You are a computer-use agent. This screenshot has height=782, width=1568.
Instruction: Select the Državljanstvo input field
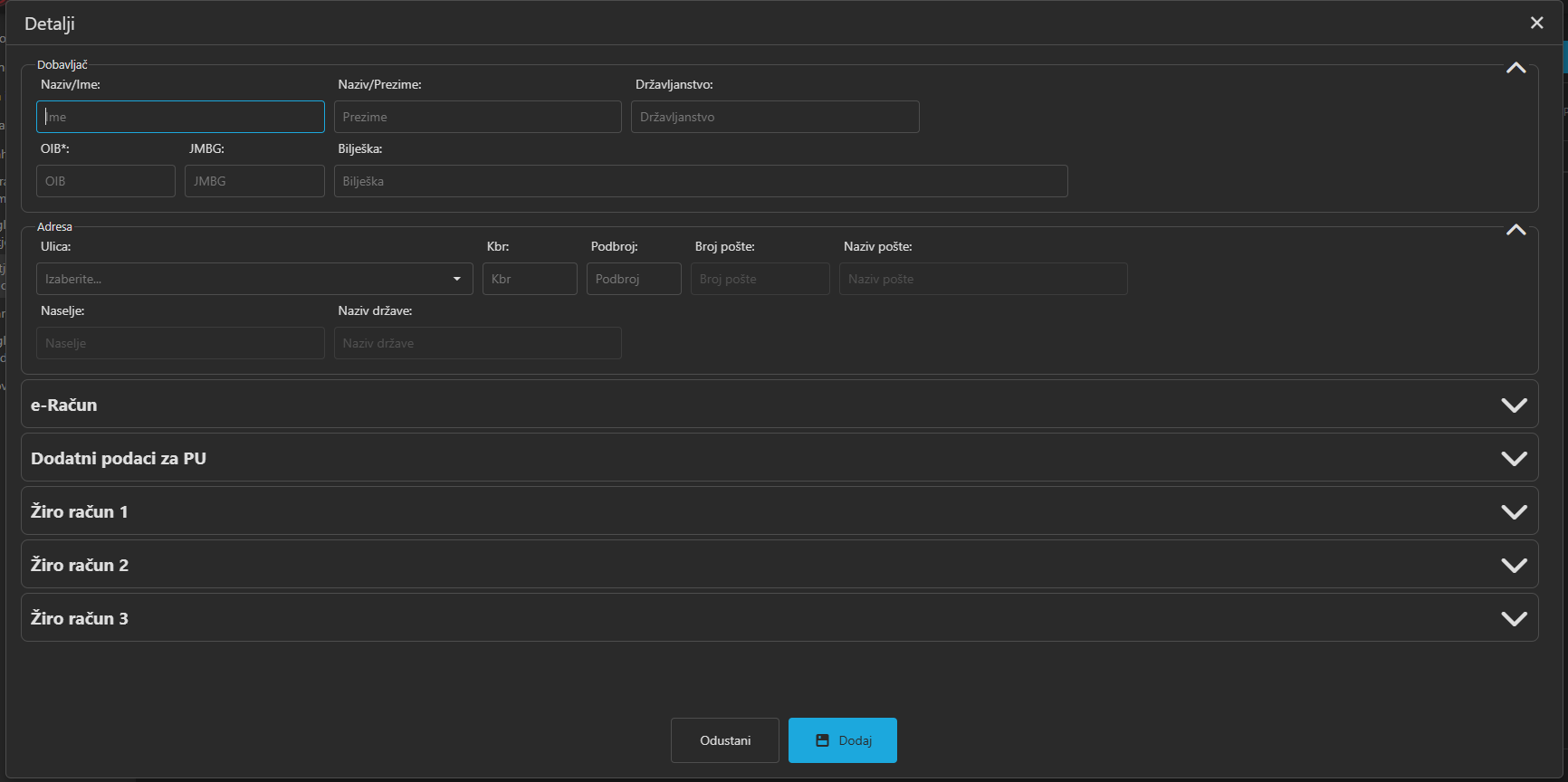click(x=775, y=117)
